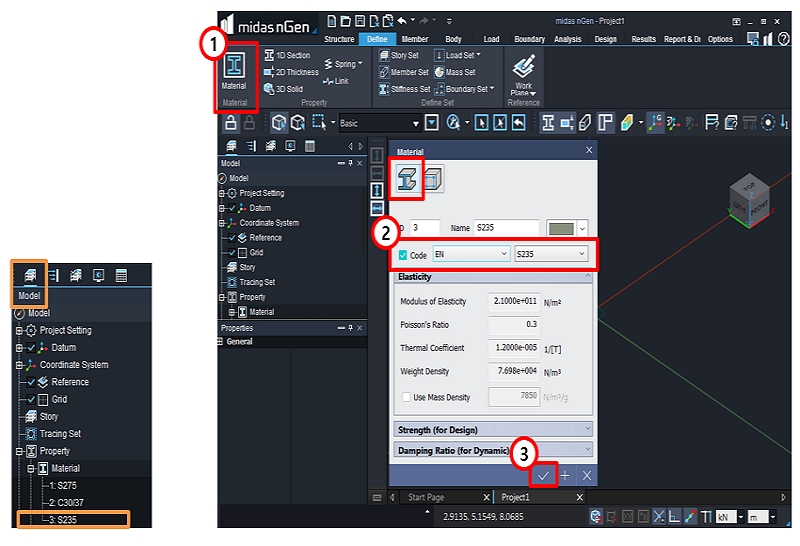The image size is (800, 546).
Task: Click the Material button in the ribbon
Action: [234, 72]
